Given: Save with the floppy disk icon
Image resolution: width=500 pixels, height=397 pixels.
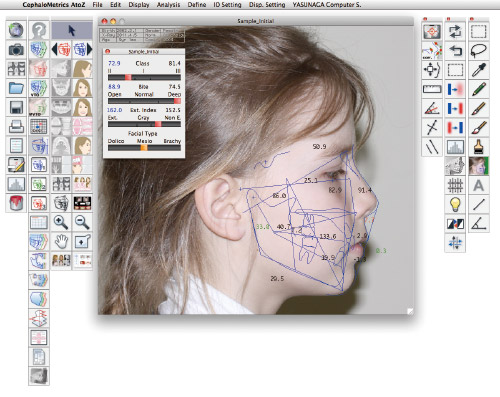Looking at the screenshot, I should (x=16, y=107).
